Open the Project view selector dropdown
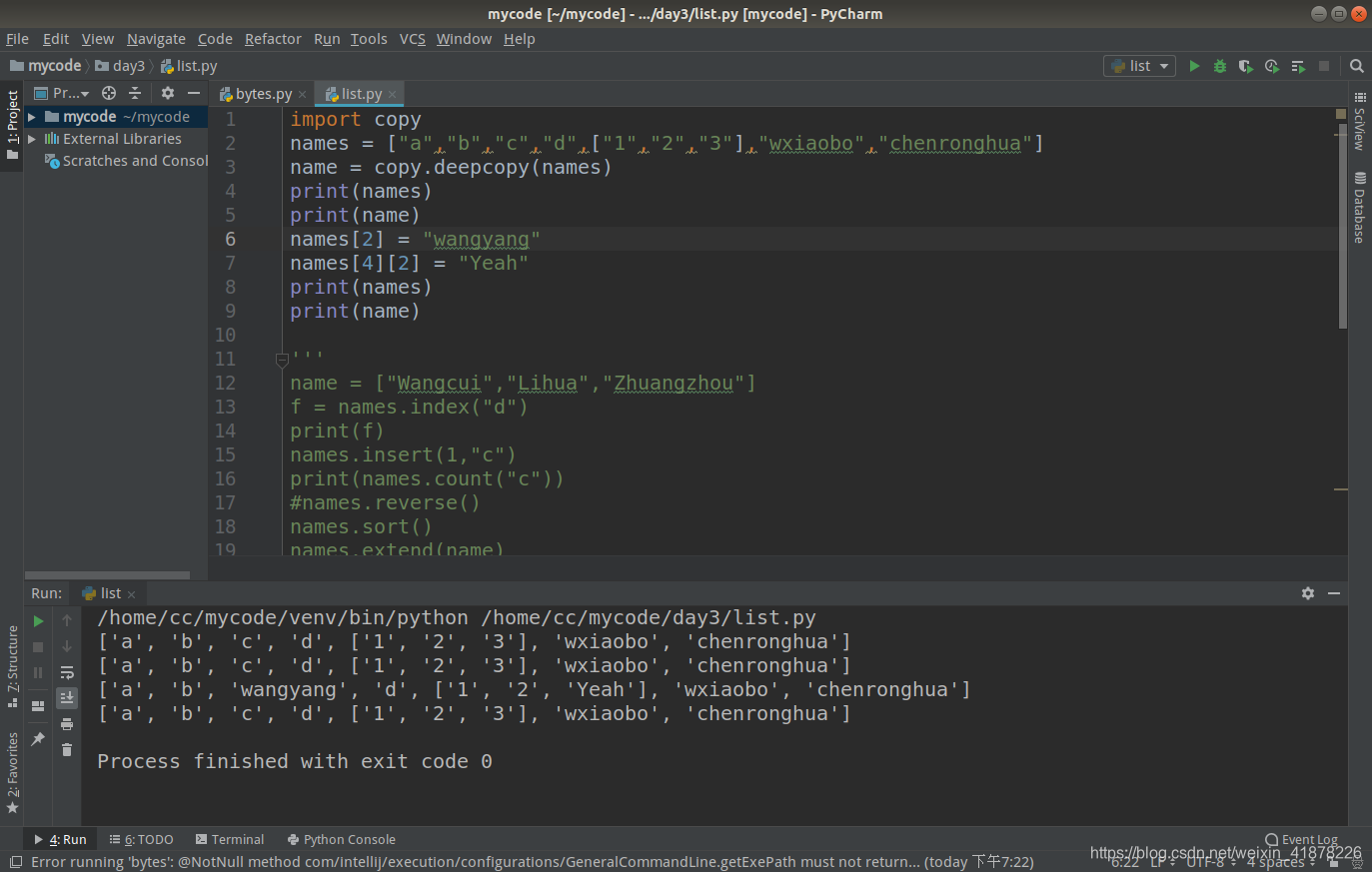Image resolution: width=1372 pixels, height=872 pixels. click(x=62, y=93)
